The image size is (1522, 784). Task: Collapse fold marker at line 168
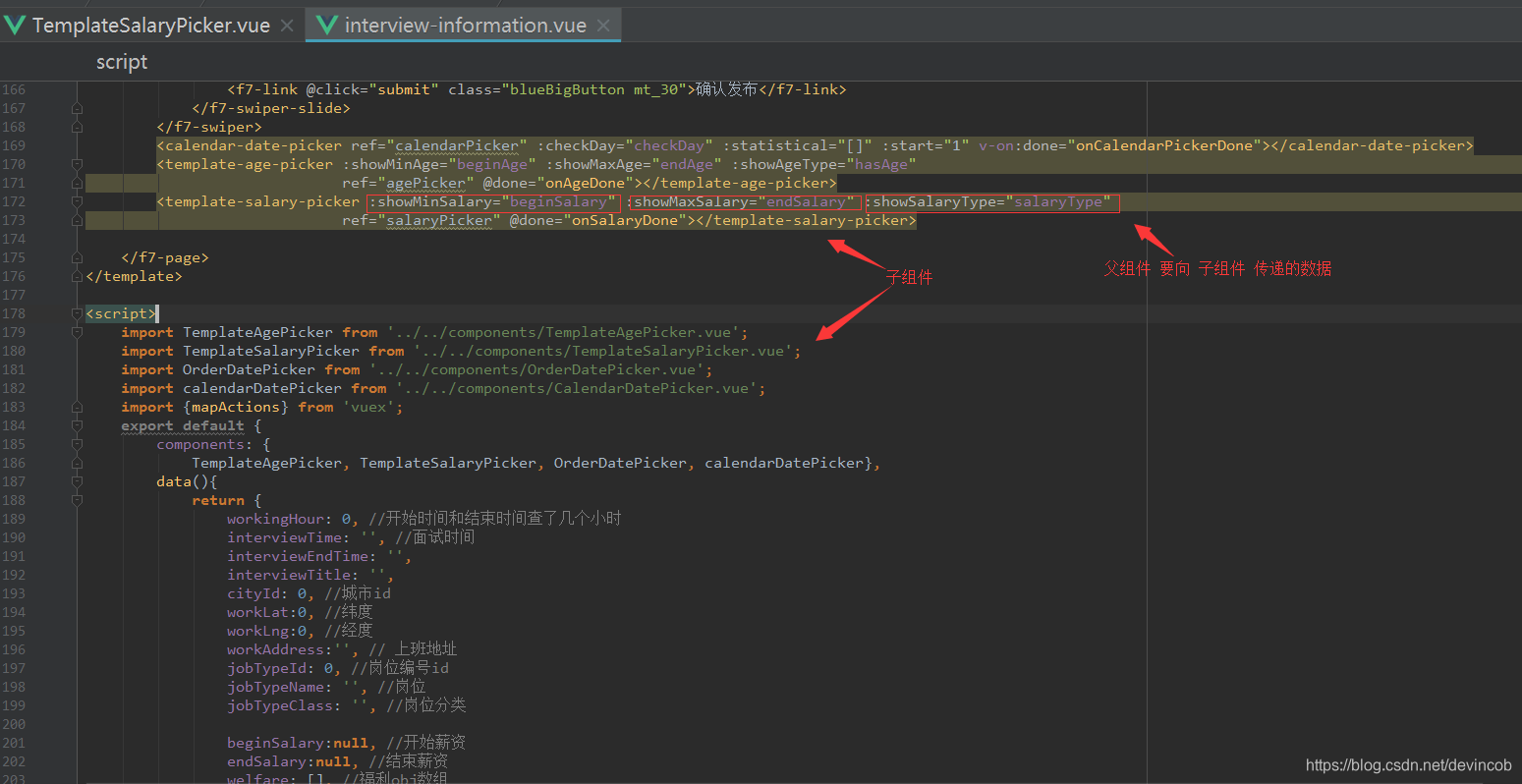77,127
